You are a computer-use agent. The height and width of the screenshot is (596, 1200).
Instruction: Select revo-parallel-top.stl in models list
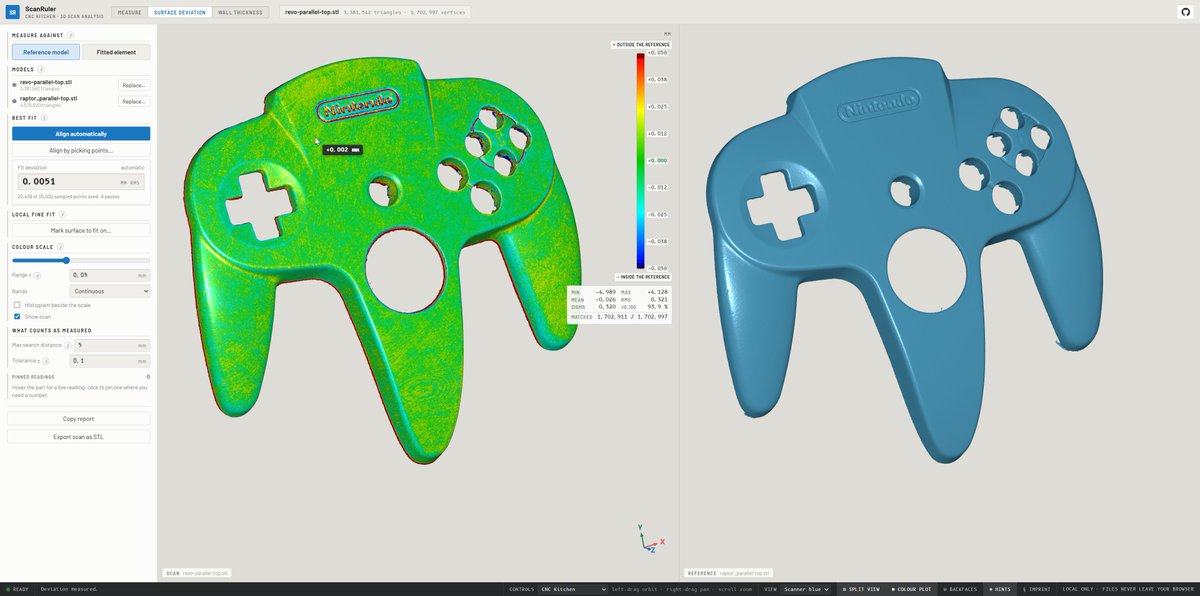click(x=46, y=82)
